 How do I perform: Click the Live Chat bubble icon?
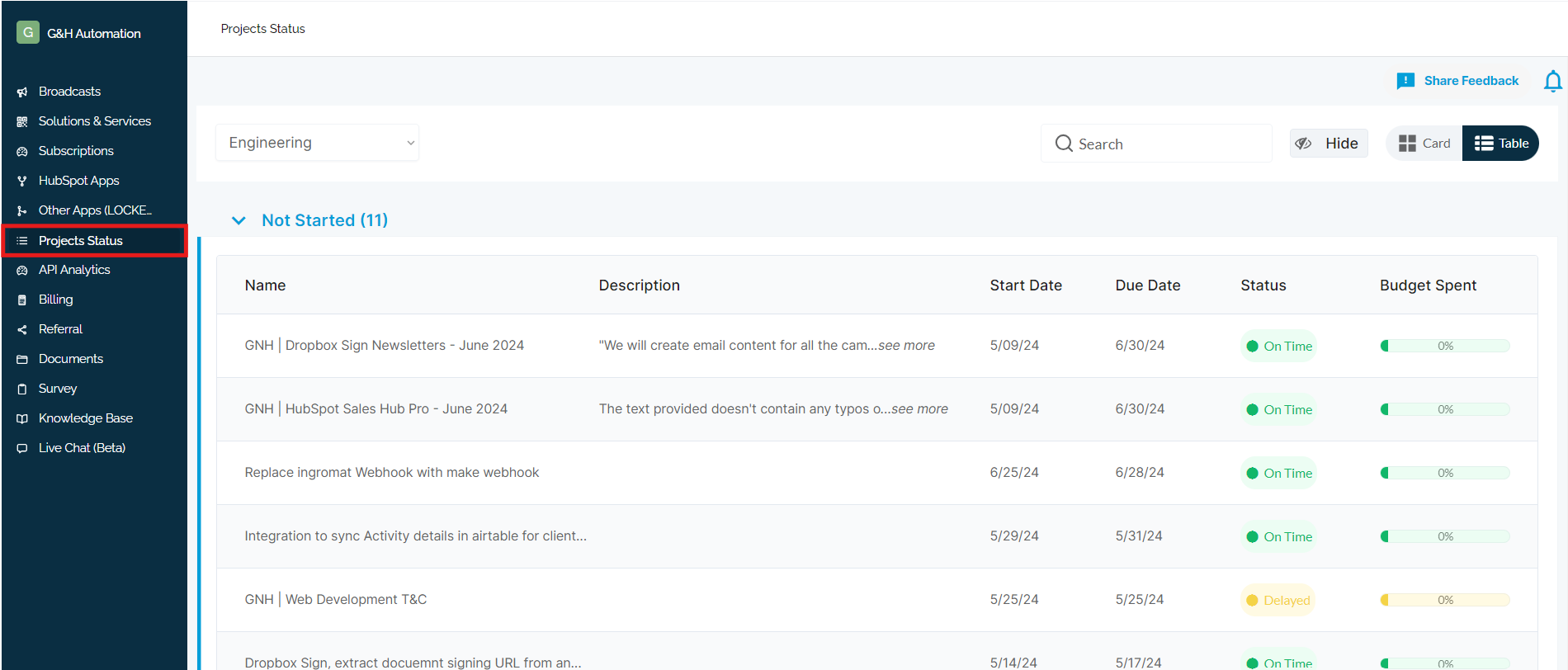click(22, 448)
